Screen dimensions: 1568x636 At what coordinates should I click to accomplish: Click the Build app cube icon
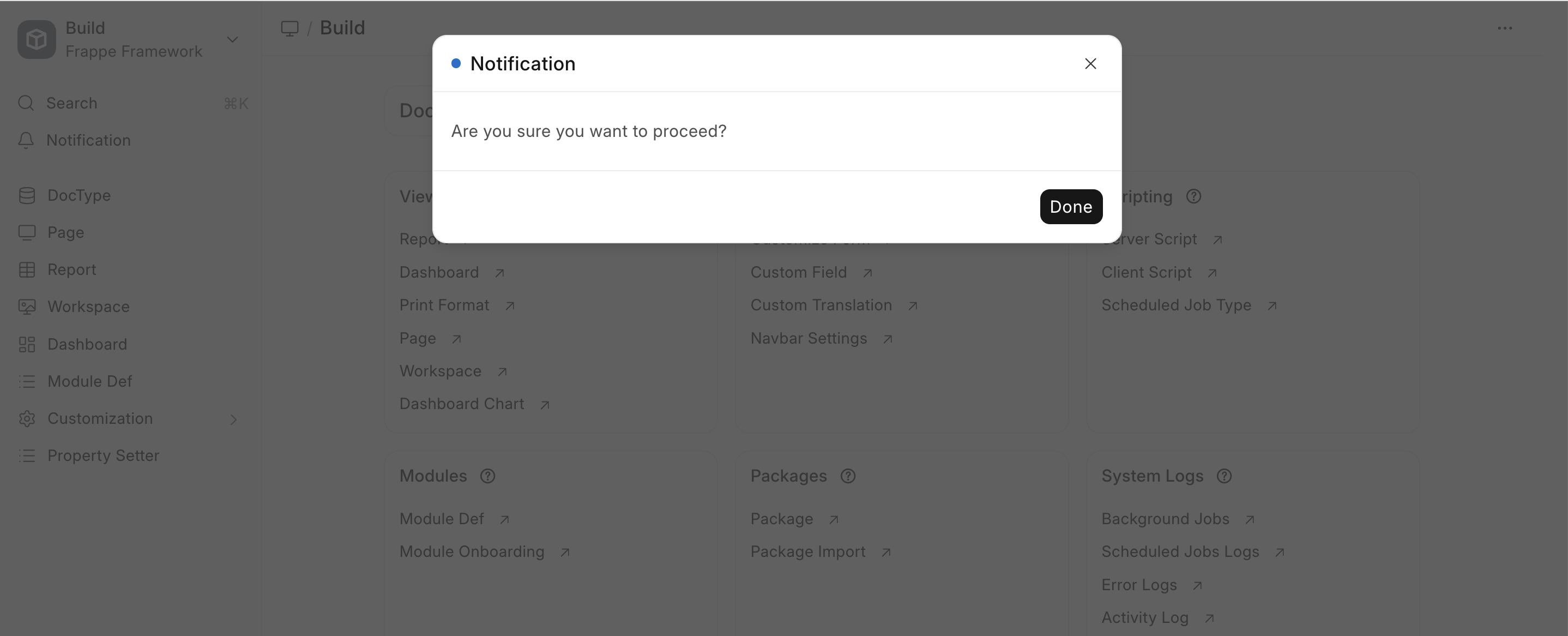click(x=37, y=40)
